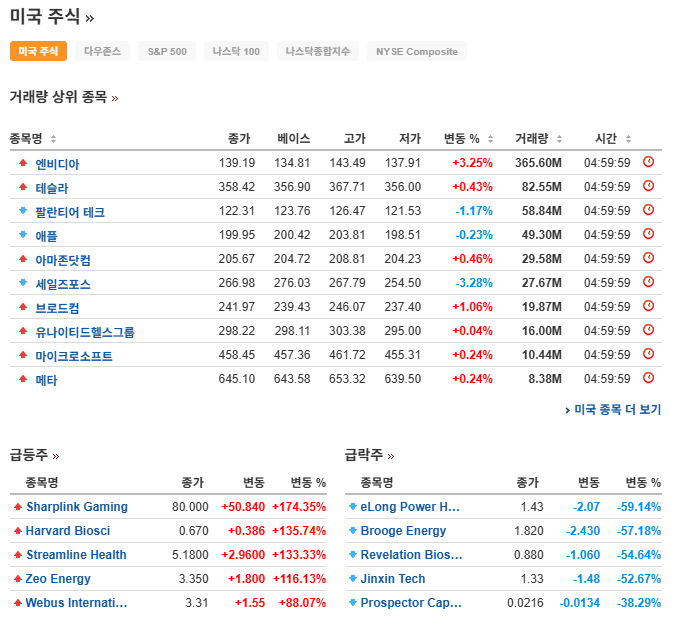
Task: Open Webus Internati... in top gainers
Action: coord(76,602)
